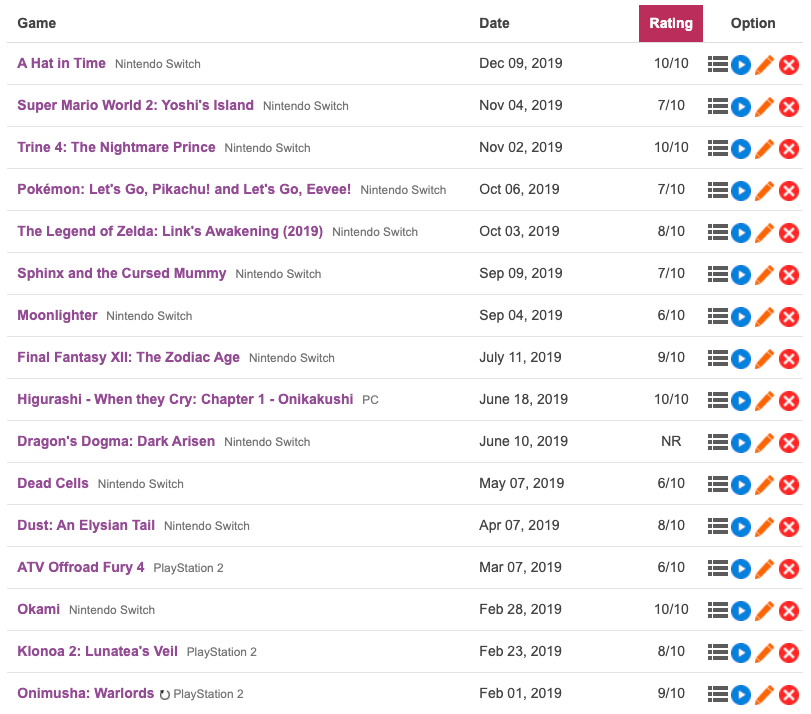The image size is (811, 714).
Task: Open list icon for Super Mario World 2 row
Action: tap(717, 106)
